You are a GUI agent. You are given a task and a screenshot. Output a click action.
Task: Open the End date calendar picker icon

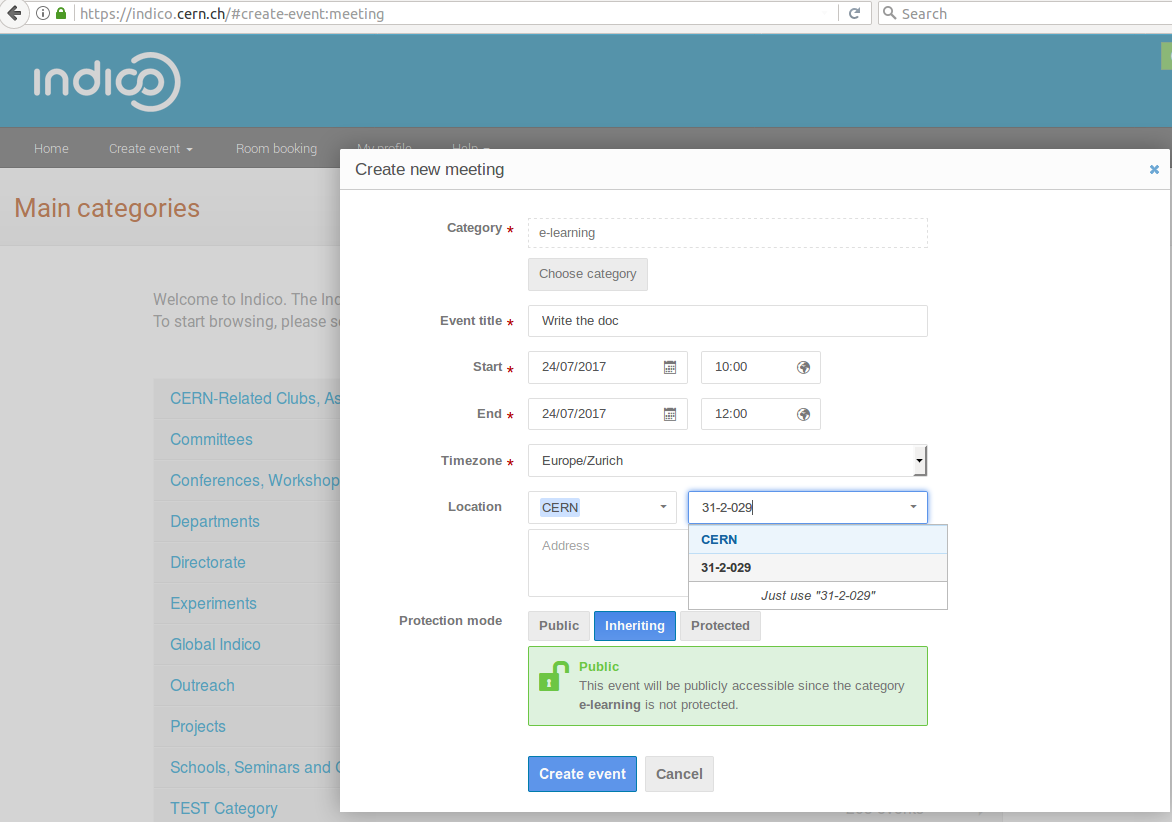click(x=670, y=415)
